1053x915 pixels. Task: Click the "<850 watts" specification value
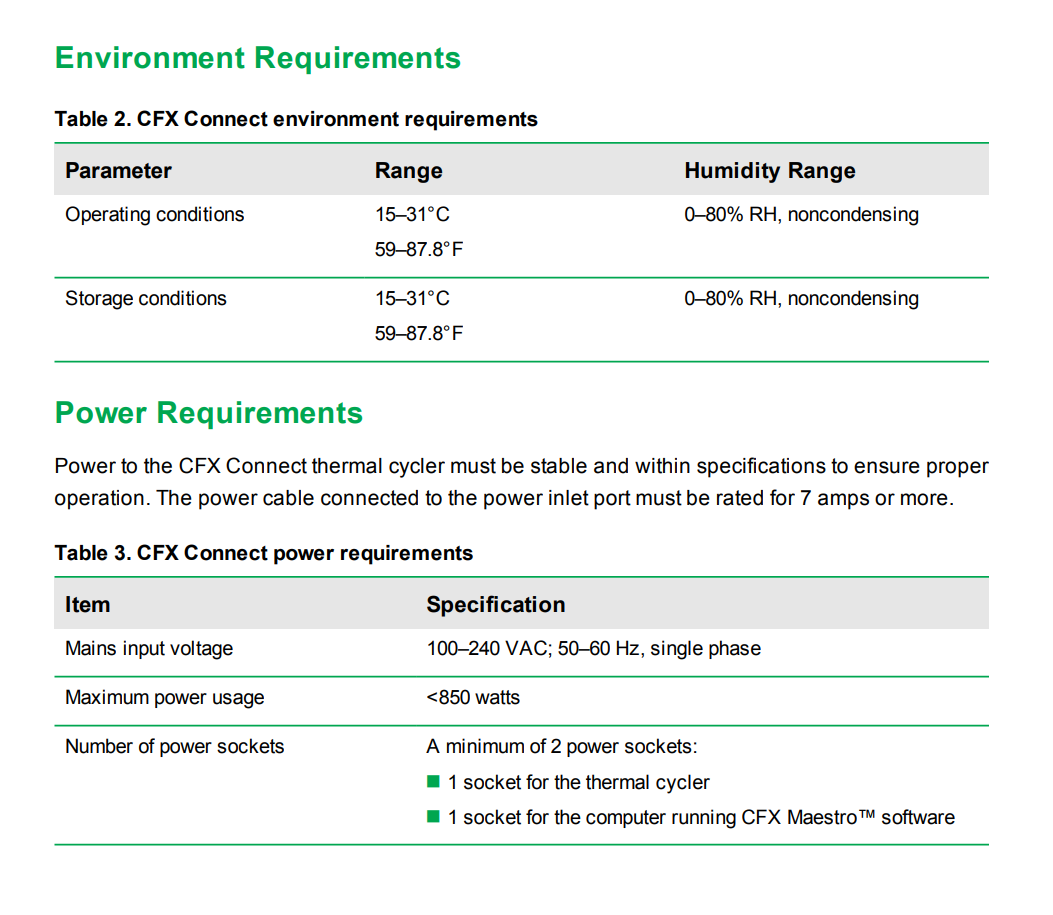pyautogui.click(x=473, y=697)
